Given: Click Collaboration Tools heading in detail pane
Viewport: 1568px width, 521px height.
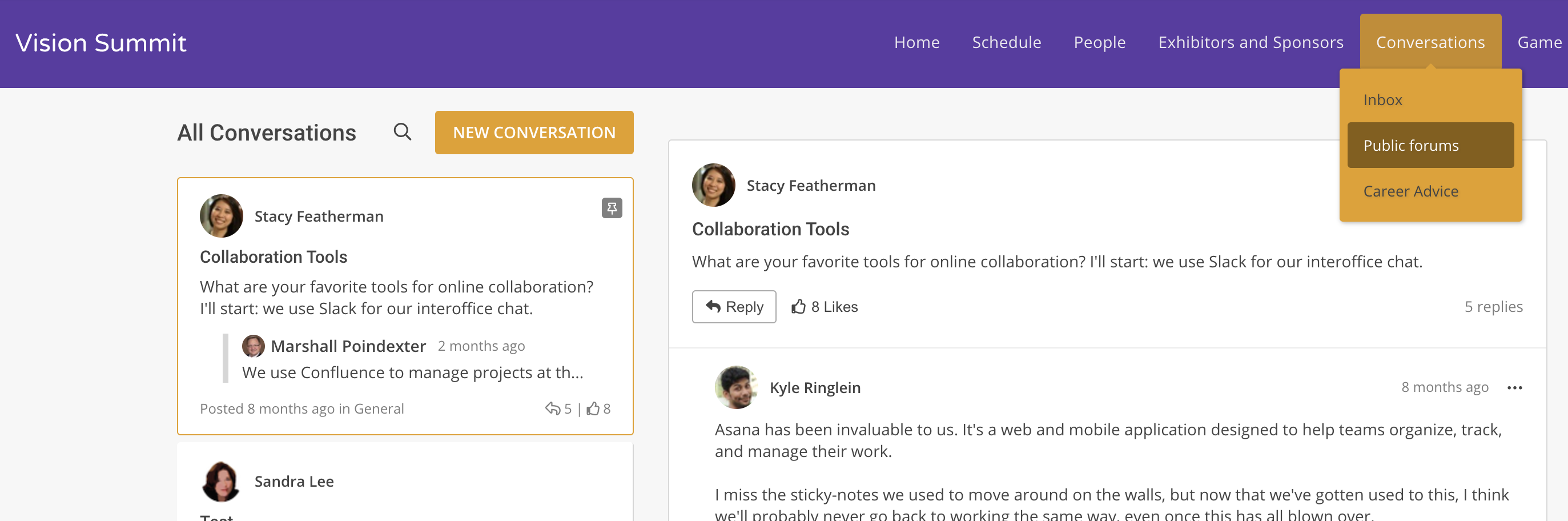Looking at the screenshot, I should pyautogui.click(x=770, y=229).
